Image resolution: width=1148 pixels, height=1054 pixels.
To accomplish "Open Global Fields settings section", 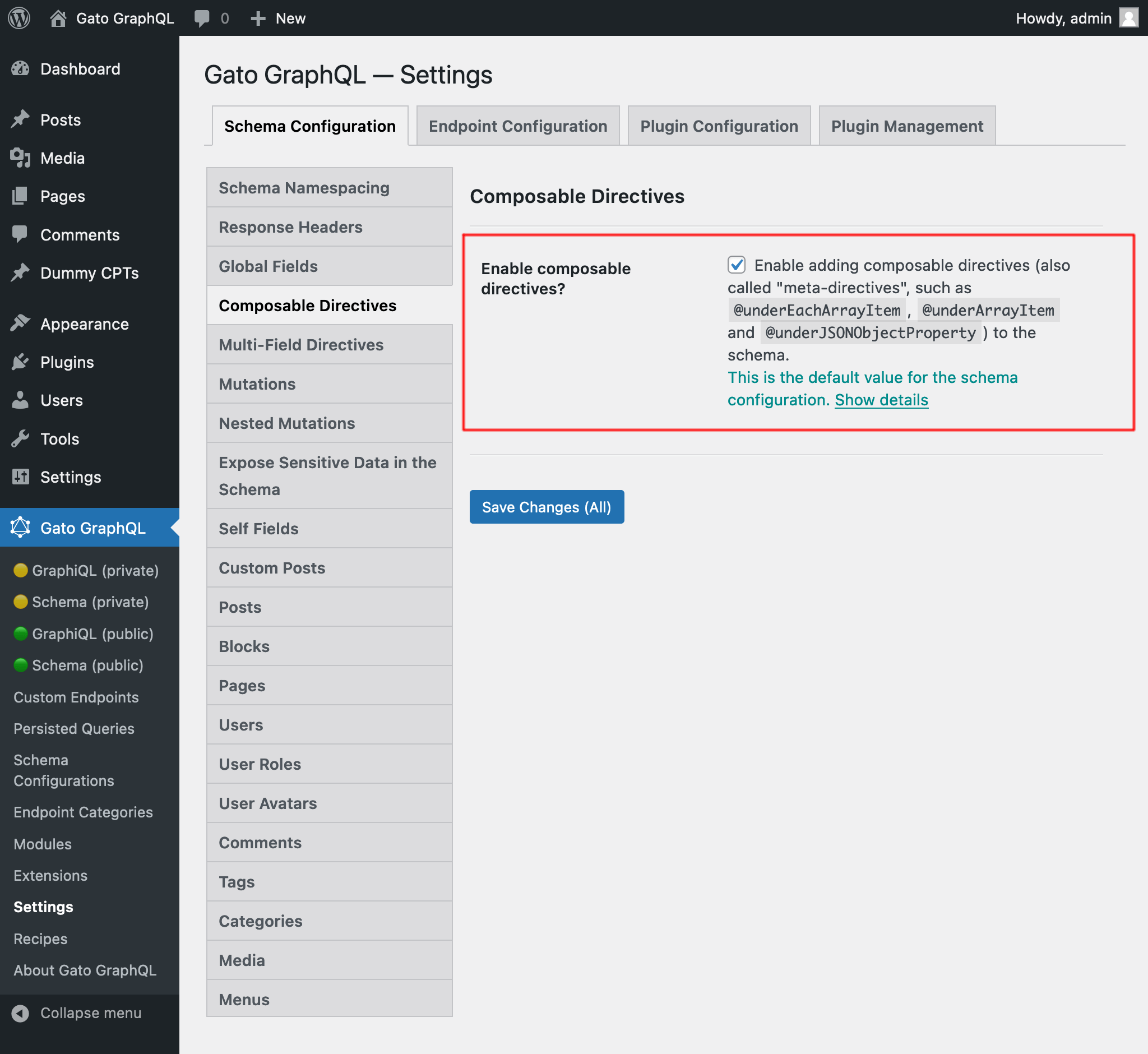I will [x=330, y=266].
